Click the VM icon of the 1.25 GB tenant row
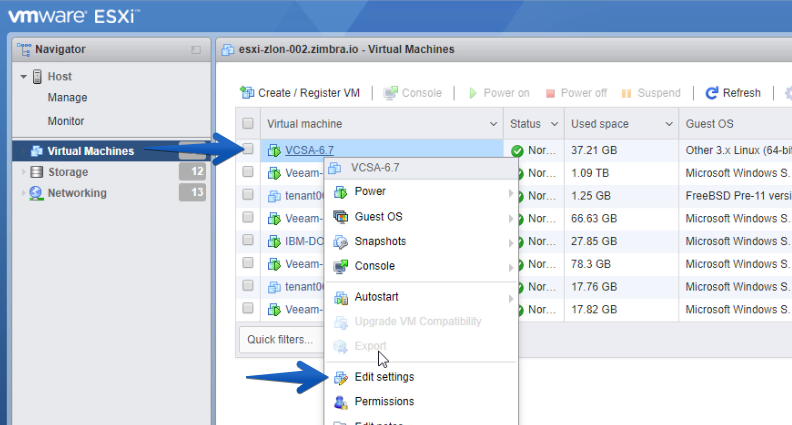Screen dimensions: 792x425 pyautogui.click(x=274, y=196)
